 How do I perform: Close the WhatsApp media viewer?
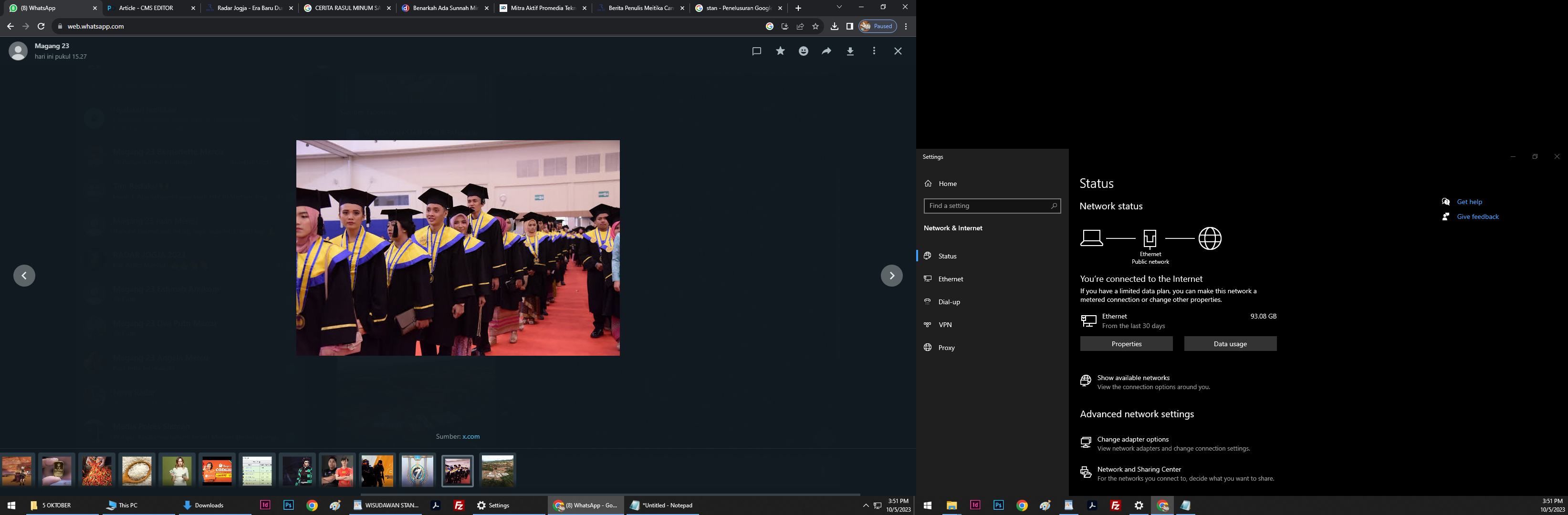[898, 51]
